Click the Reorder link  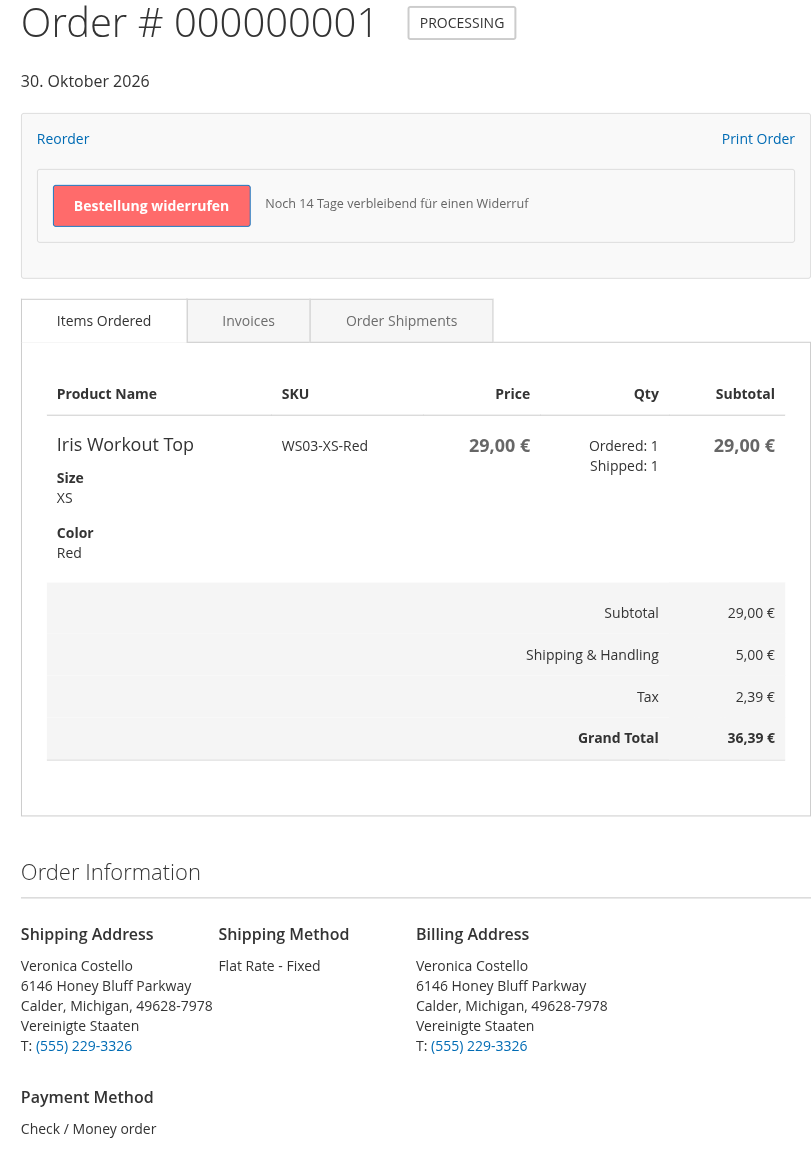[63, 139]
